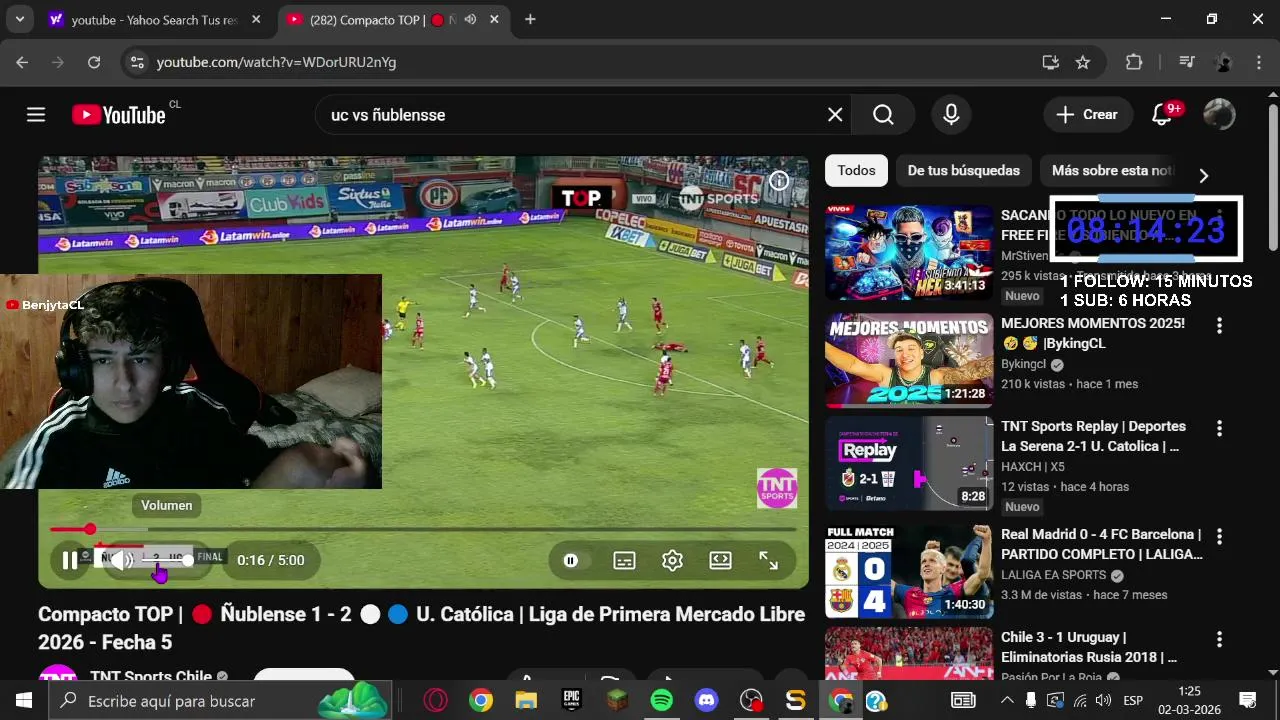Close the Yahoo Search tab
This screenshot has width=1280, height=720.
point(256,20)
